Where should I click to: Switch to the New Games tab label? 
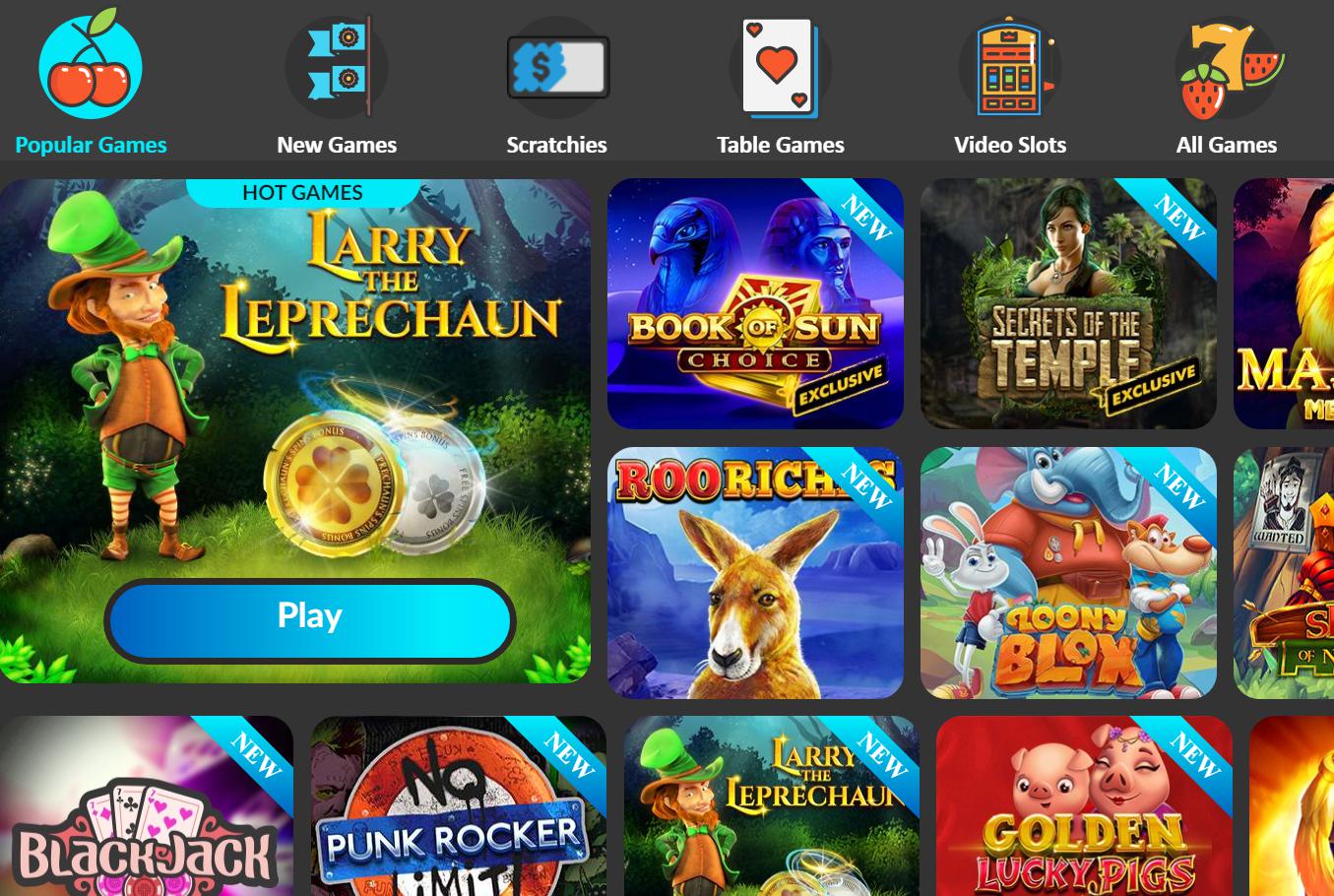pyautogui.click(x=337, y=145)
